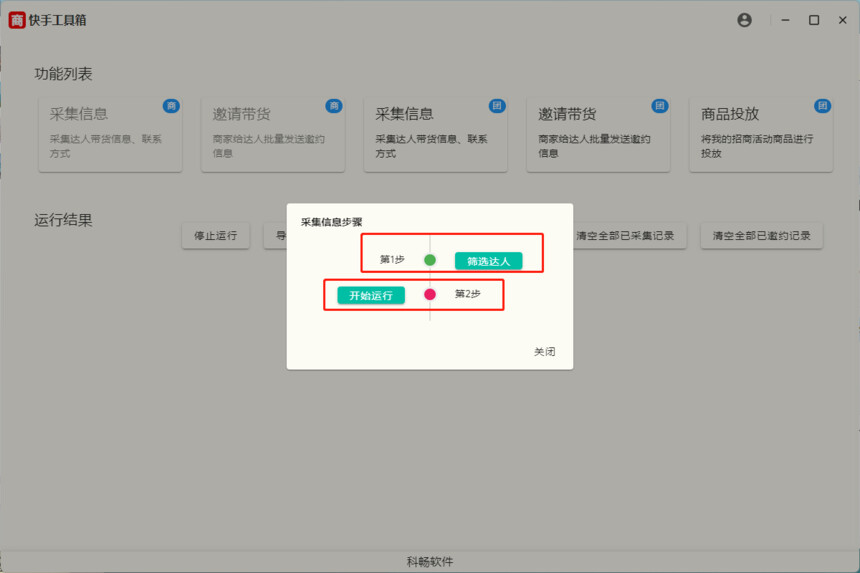Click the 团 badge on 商品投放 card
860x573 pixels.
click(822, 106)
